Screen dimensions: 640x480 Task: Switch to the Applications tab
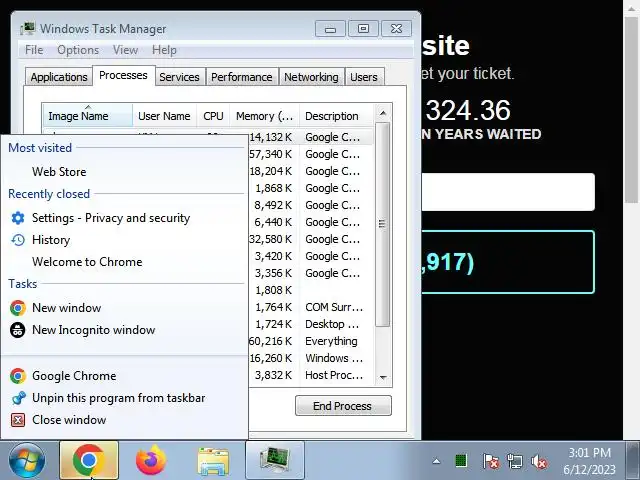coord(59,77)
